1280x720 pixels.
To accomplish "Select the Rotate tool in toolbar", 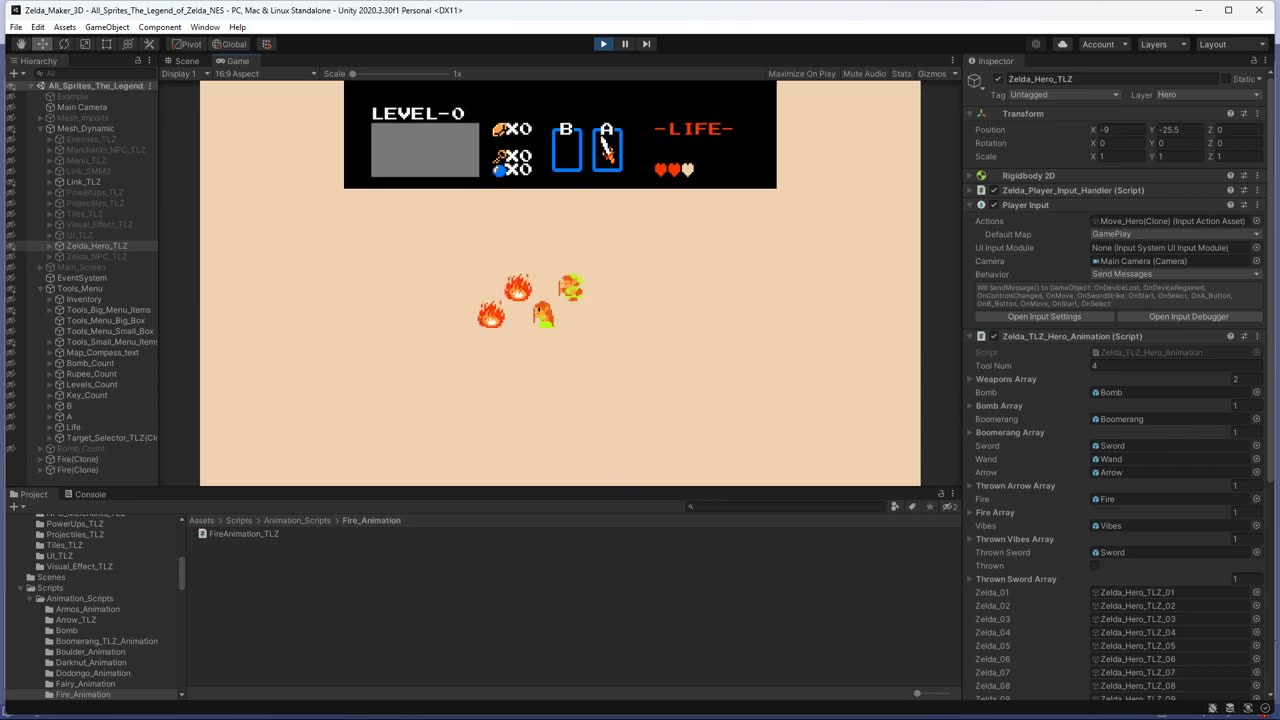I will pyautogui.click(x=64, y=44).
